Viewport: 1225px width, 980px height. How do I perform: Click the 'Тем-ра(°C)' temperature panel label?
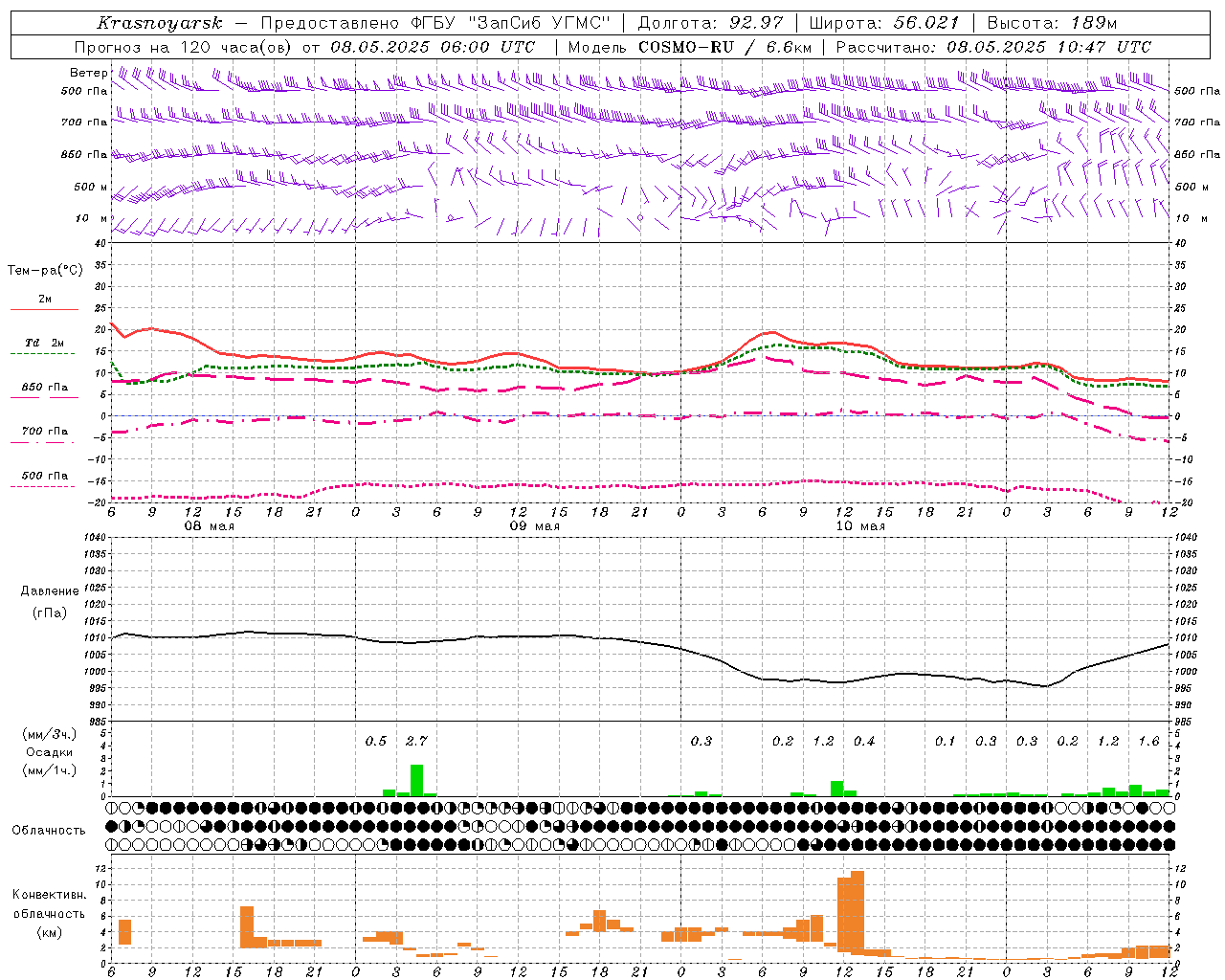(45, 271)
